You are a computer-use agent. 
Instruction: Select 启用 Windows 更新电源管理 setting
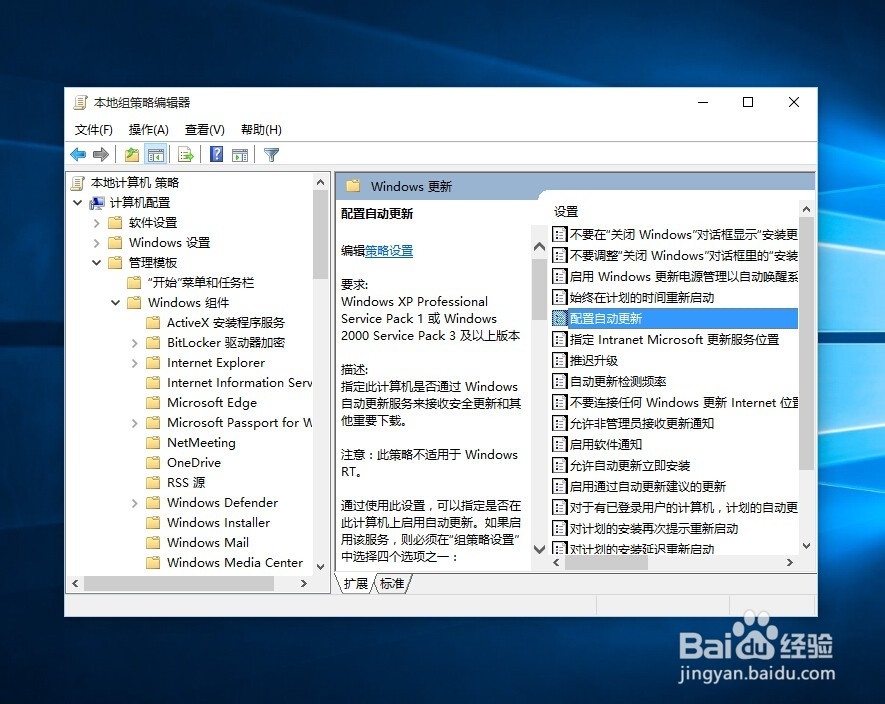pyautogui.click(x=684, y=277)
